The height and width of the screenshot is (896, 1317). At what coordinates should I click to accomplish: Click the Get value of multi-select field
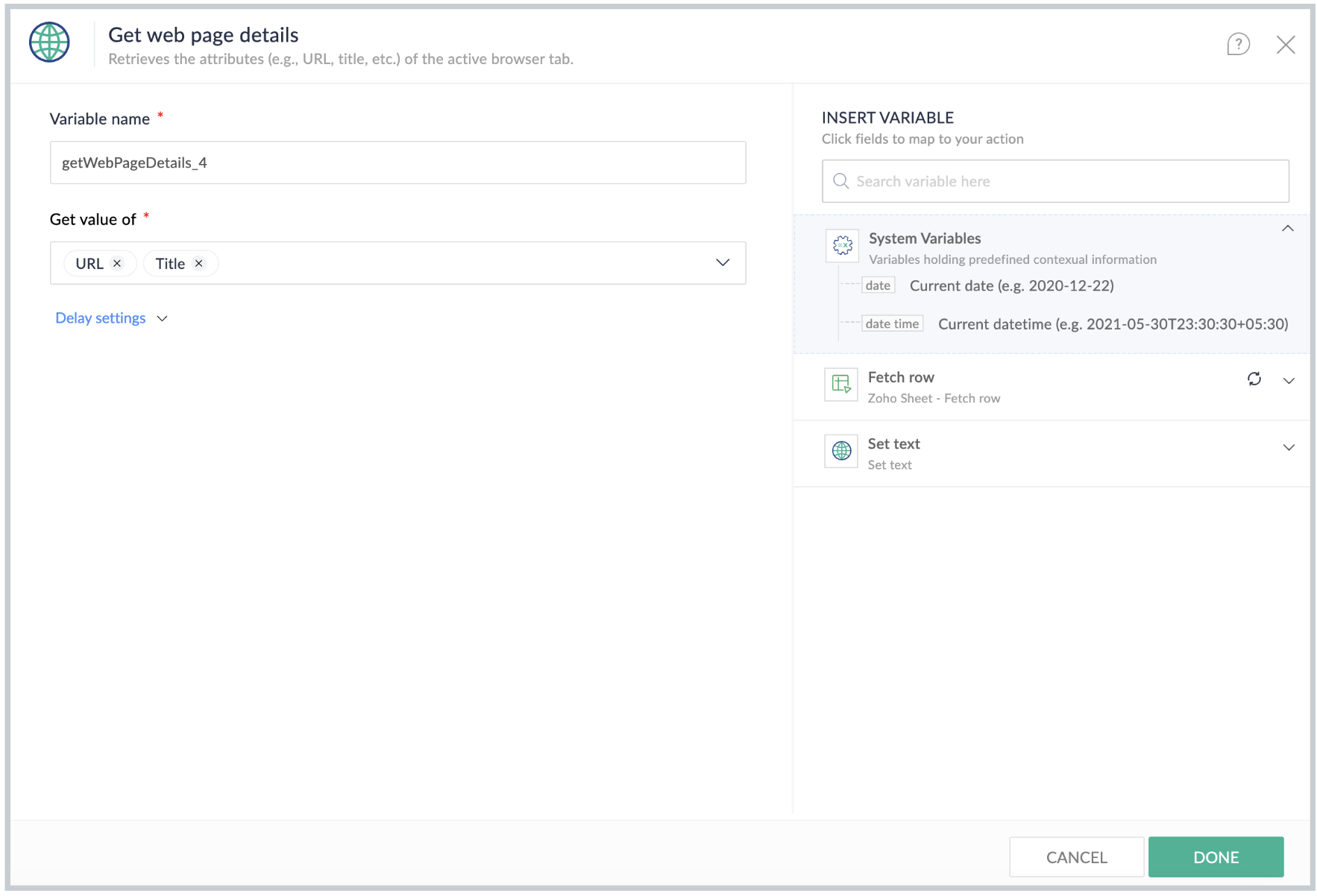(398, 262)
